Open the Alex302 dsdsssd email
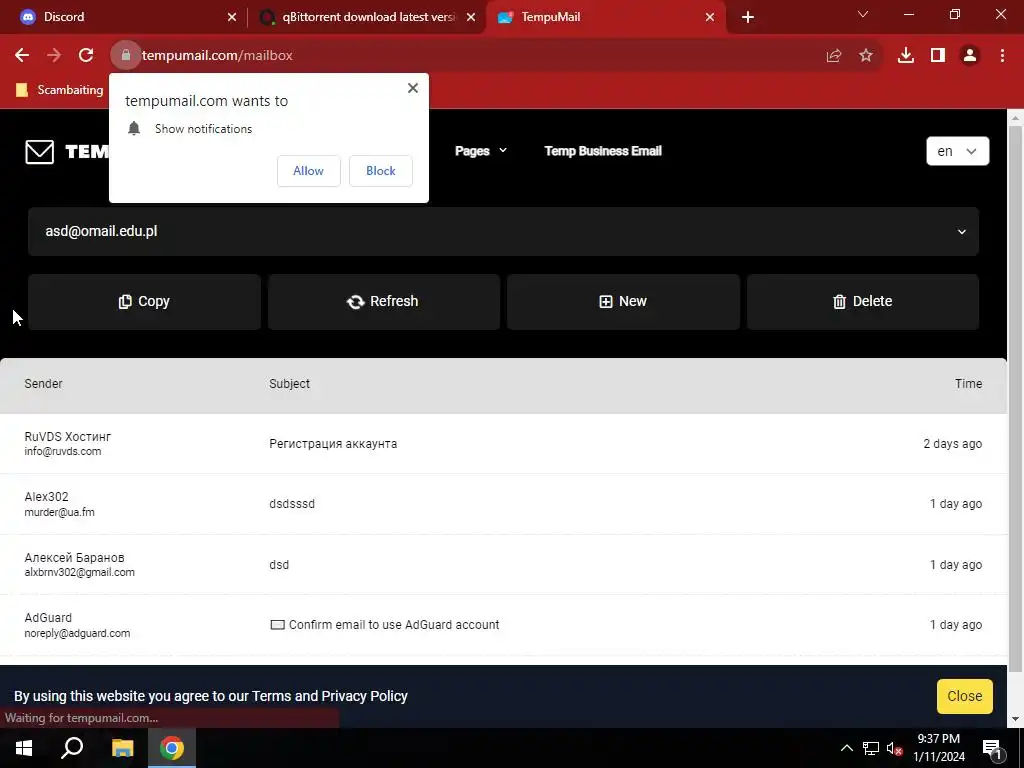The image size is (1024, 768). (x=504, y=504)
